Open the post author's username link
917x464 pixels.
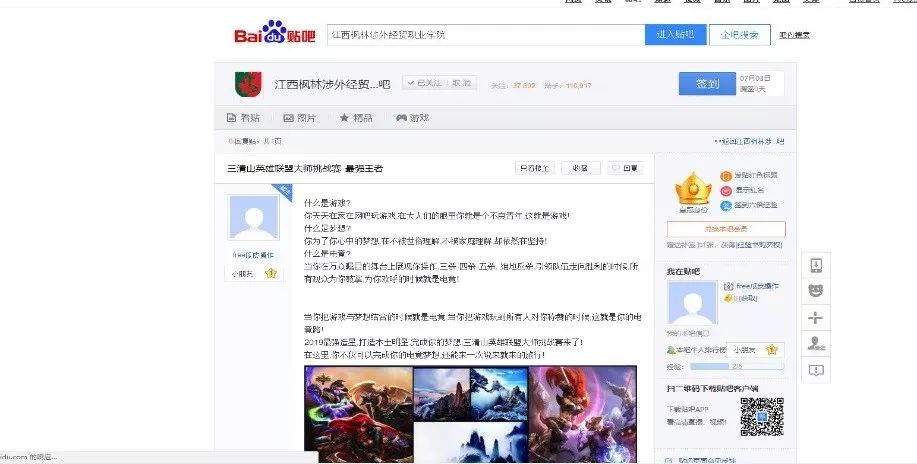pyautogui.click(x=253, y=256)
